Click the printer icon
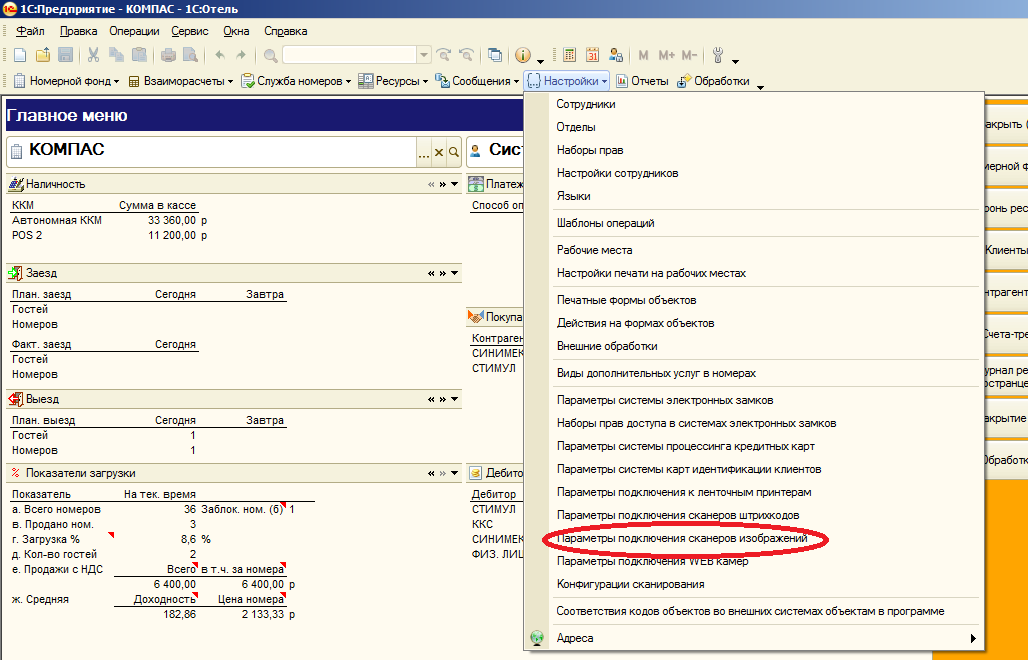 (x=168, y=56)
